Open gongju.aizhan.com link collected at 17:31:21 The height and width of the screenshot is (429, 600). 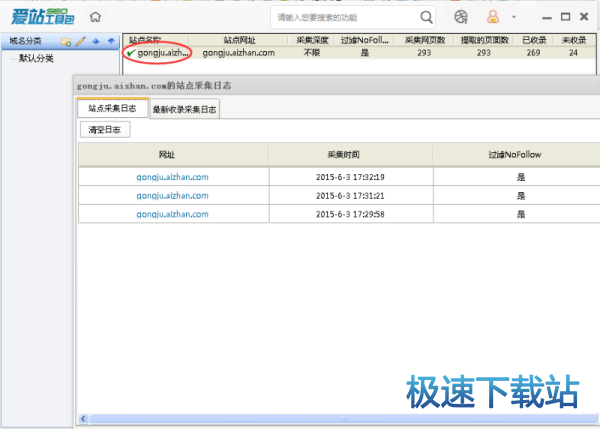[173, 196]
